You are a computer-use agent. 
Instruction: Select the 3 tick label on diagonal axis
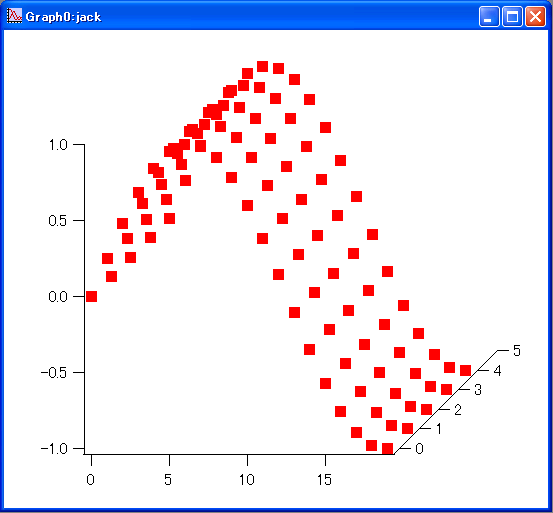478,390
